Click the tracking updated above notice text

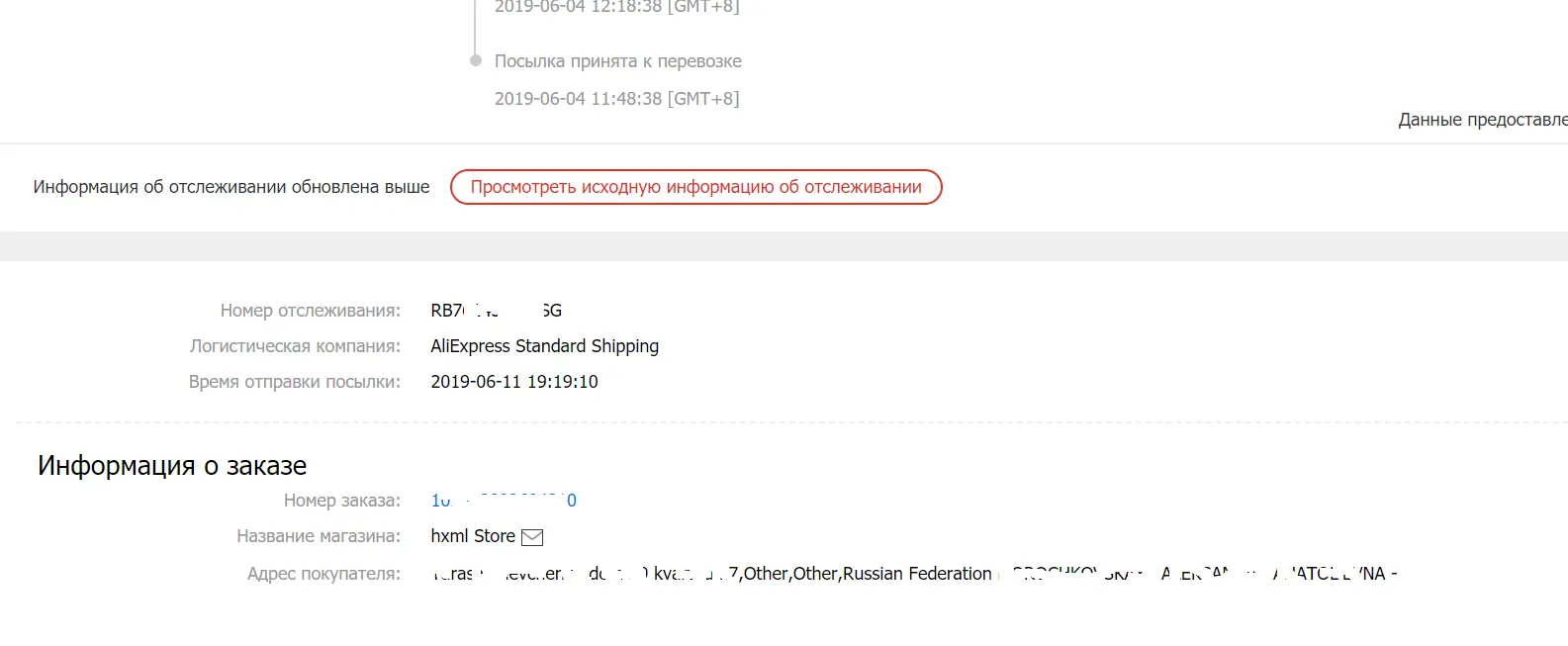231,187
